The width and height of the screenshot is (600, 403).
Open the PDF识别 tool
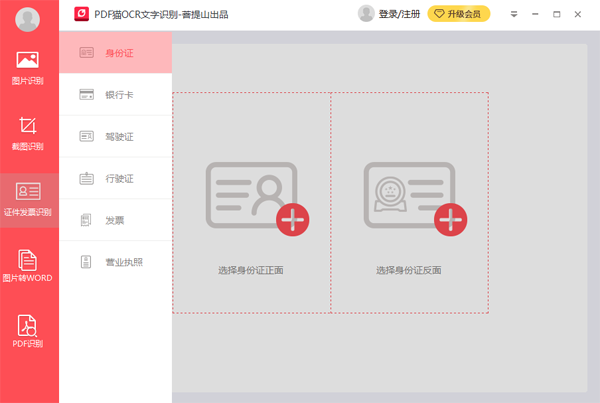[28, 331]
